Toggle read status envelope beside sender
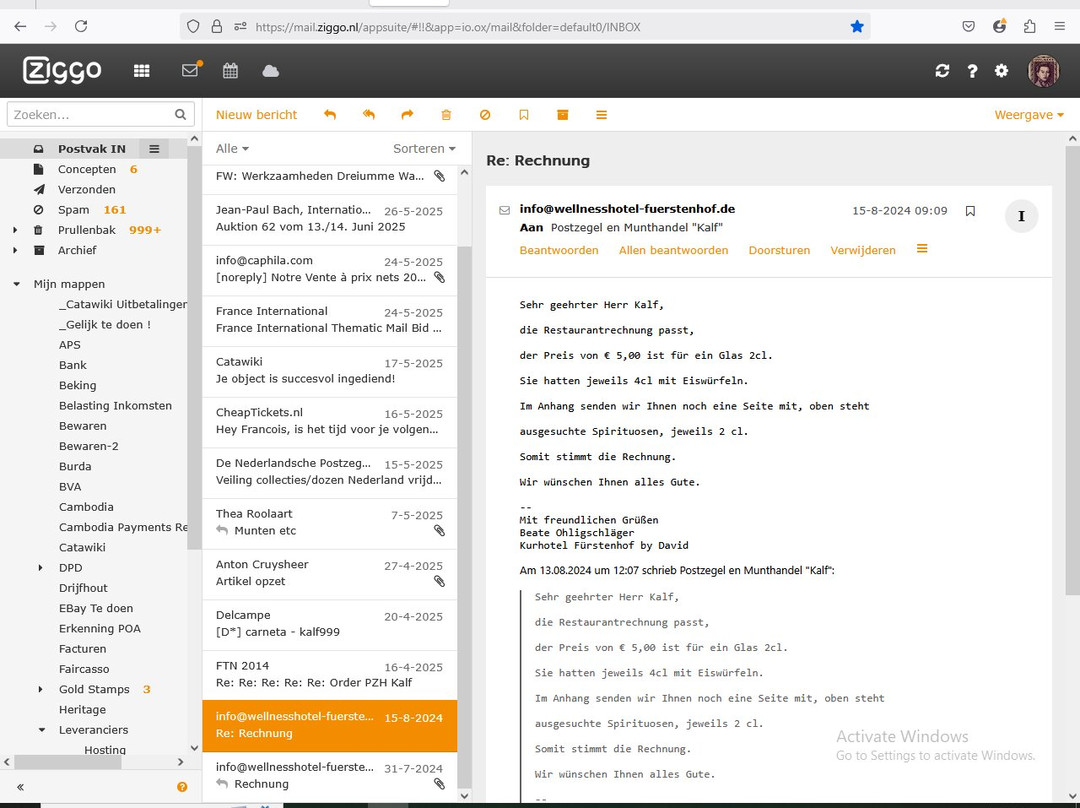This screenshot has width=1080, height=808. 504,210
